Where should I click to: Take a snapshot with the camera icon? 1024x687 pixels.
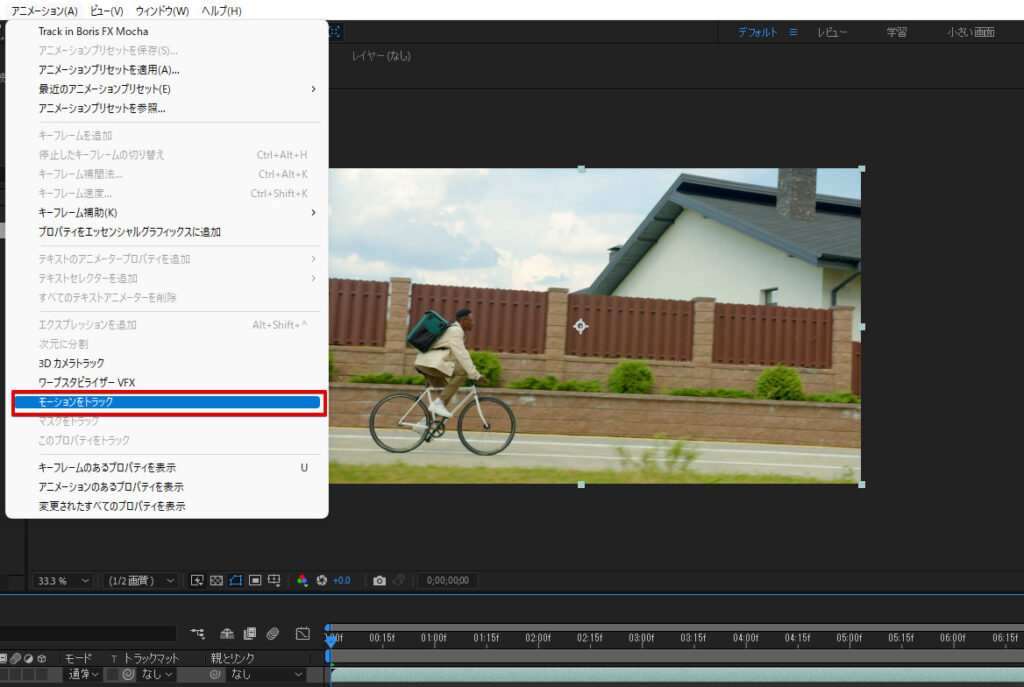pos(379,580)
